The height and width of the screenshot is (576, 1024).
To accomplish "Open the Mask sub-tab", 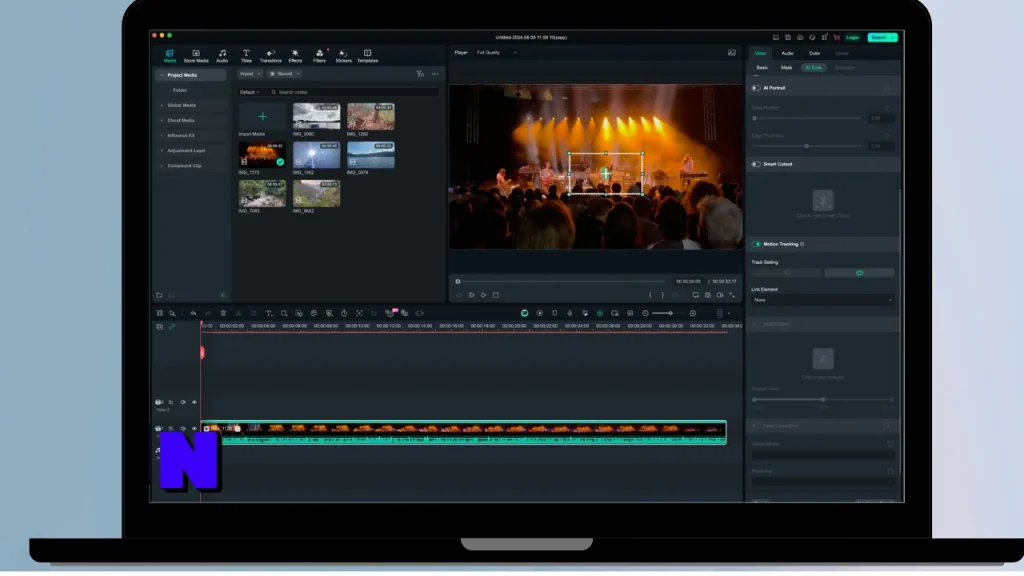I will point(786,67).
